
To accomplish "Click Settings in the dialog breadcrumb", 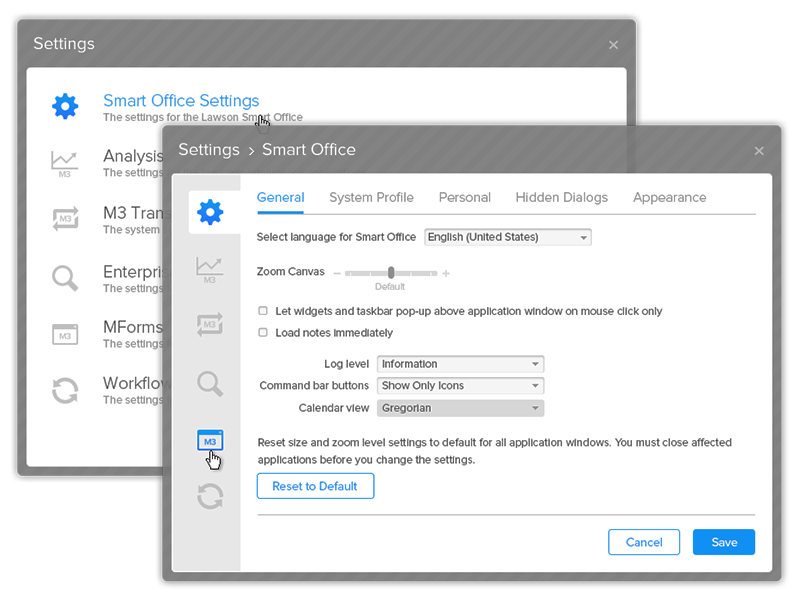I will click(209, 149).
